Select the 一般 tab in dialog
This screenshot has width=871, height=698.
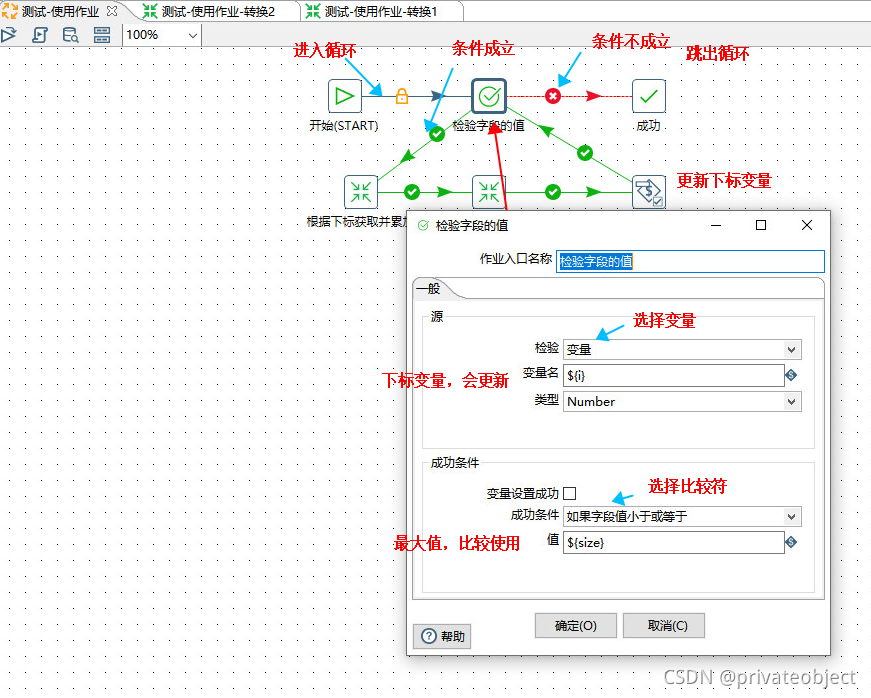pos(429,288)
